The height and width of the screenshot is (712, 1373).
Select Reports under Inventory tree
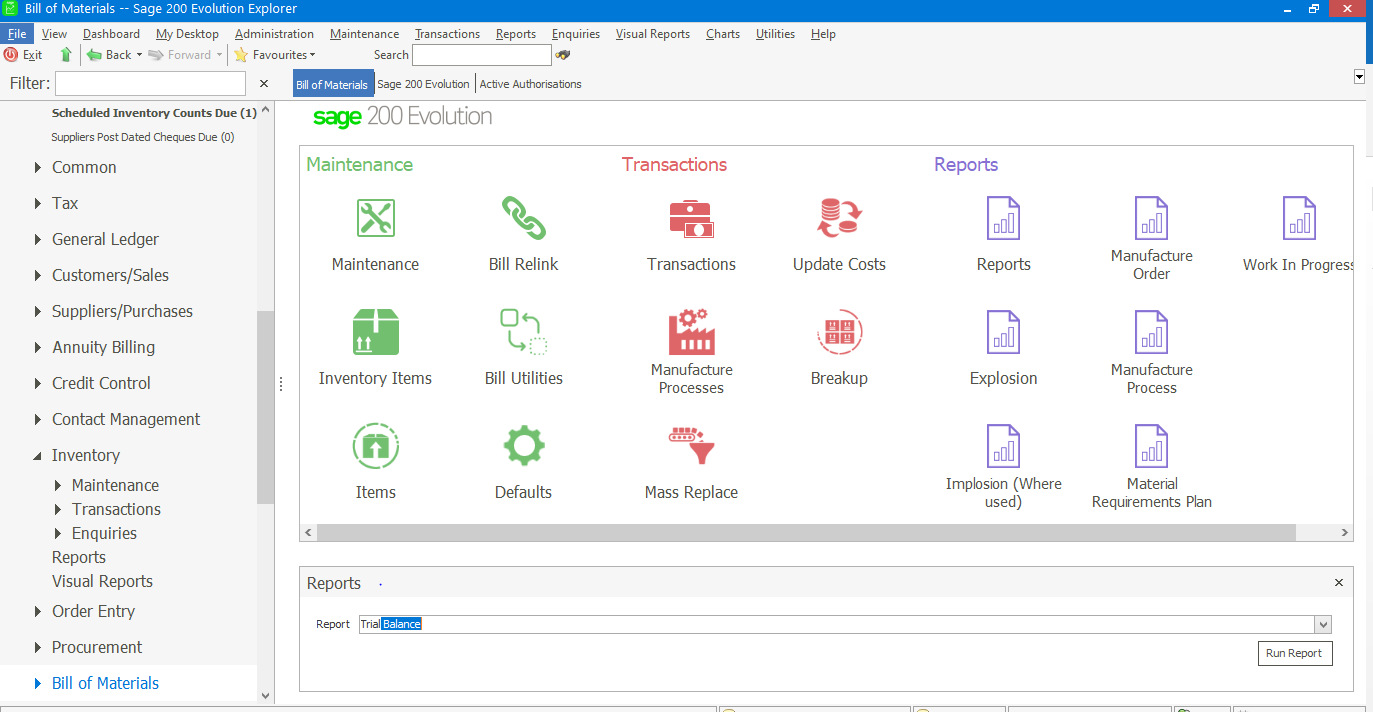[x=79, y=557]
